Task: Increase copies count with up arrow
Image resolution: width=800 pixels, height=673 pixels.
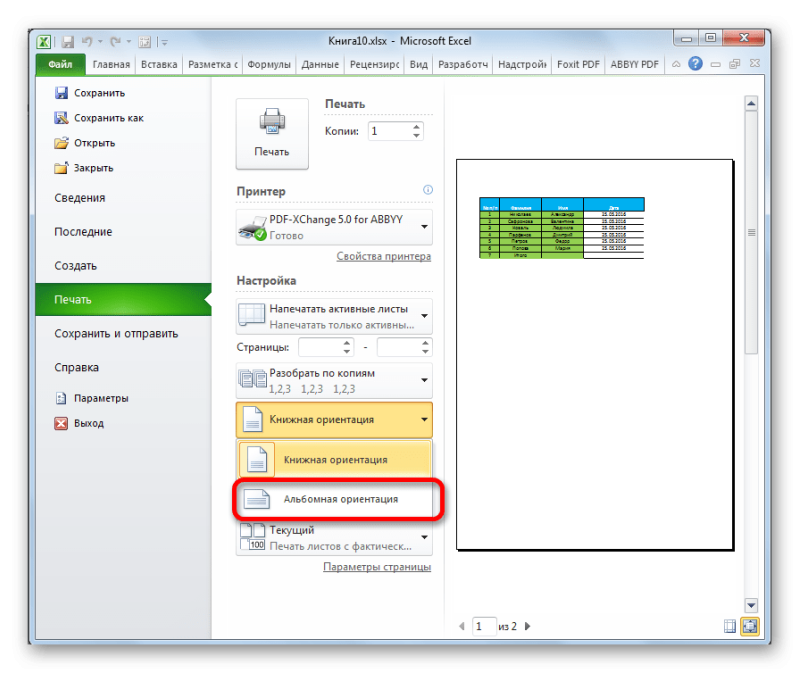Action: (417, 127)
